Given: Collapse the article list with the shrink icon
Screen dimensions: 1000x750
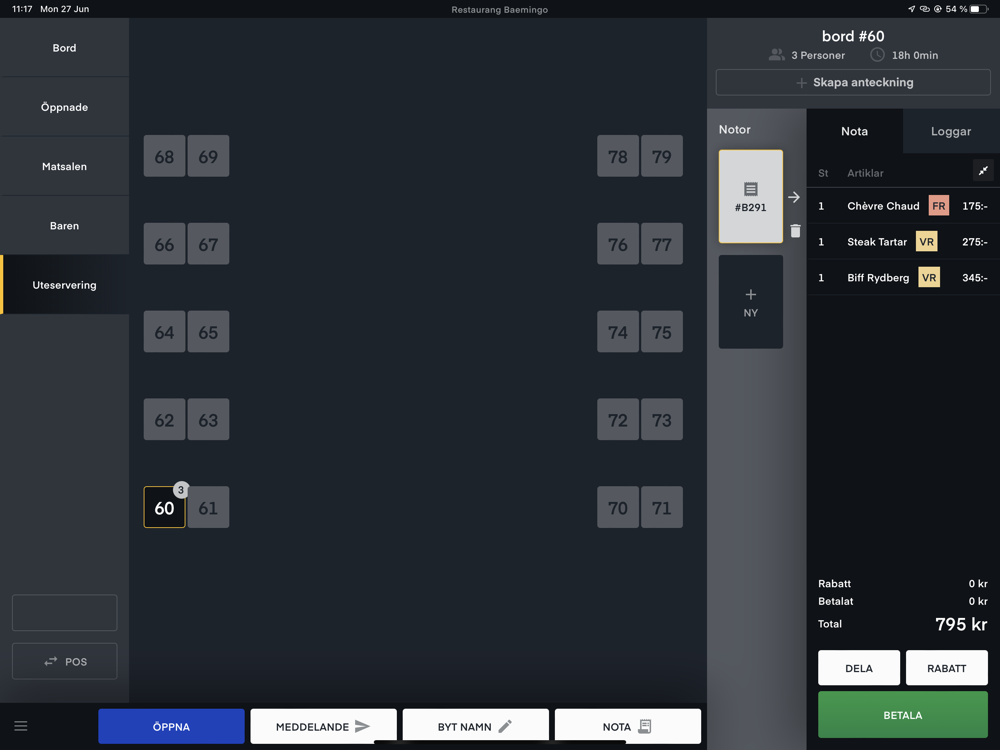Looking at the screenshot, I should point(983,171).
